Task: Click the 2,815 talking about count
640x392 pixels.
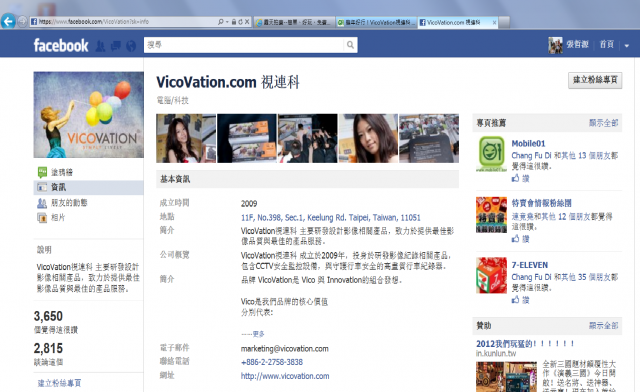Action: click(48, 348)
